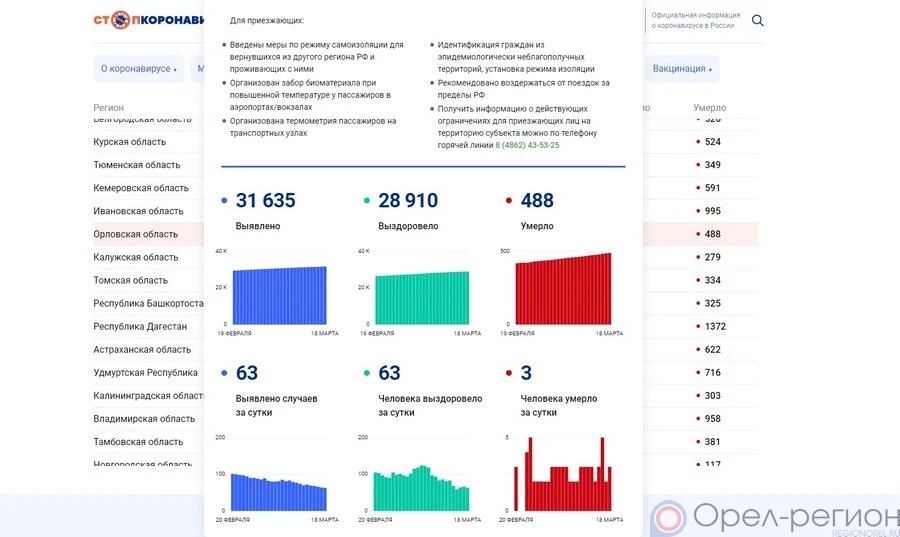Click the blue Выявлено cumulative bar chart

click(279, 295)
